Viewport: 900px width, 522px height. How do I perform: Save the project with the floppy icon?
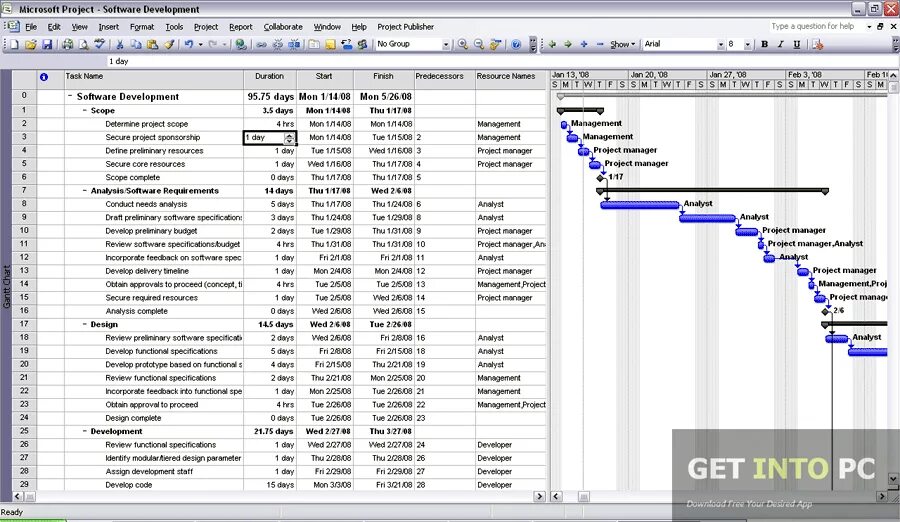point(47,44)
